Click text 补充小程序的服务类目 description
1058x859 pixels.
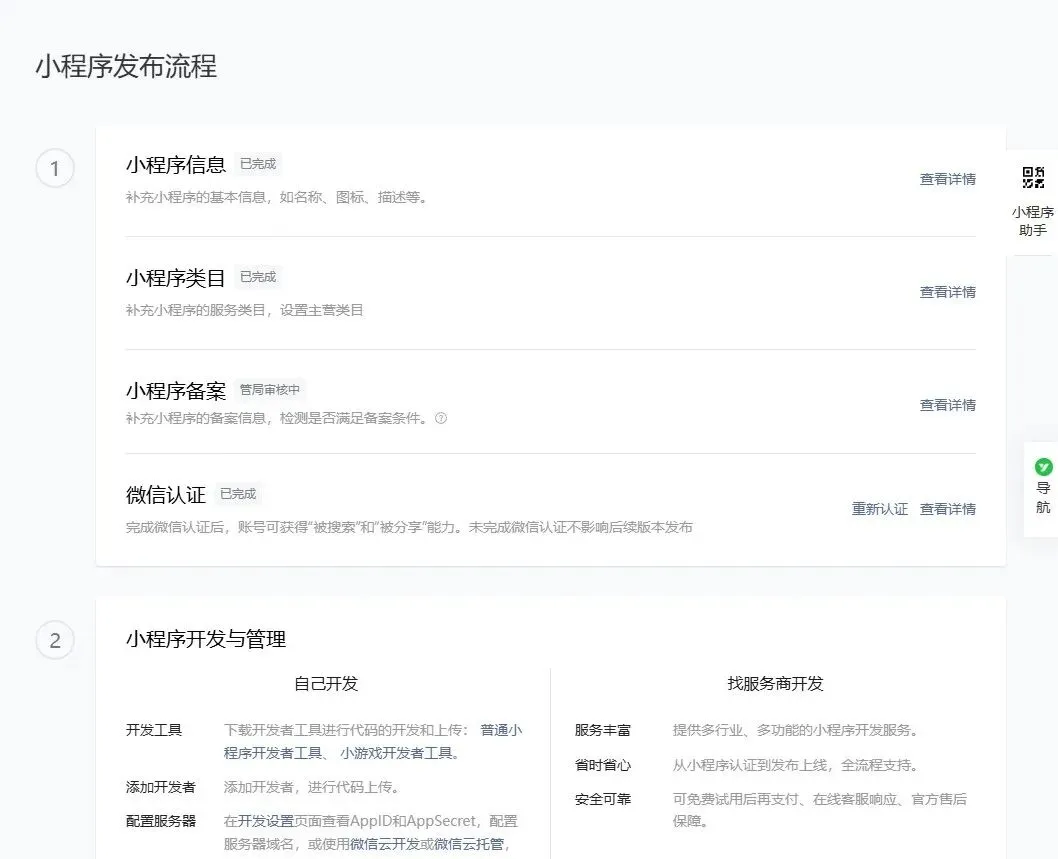[x=244, y=310]
